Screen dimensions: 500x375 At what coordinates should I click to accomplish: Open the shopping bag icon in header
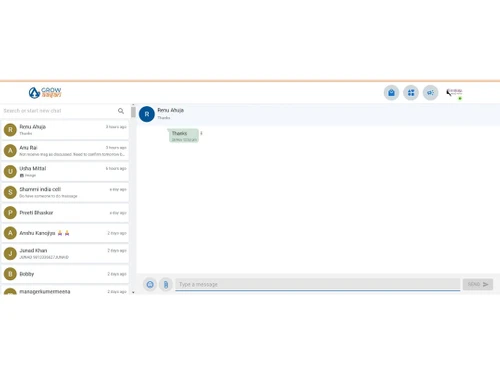pos(391,93)
